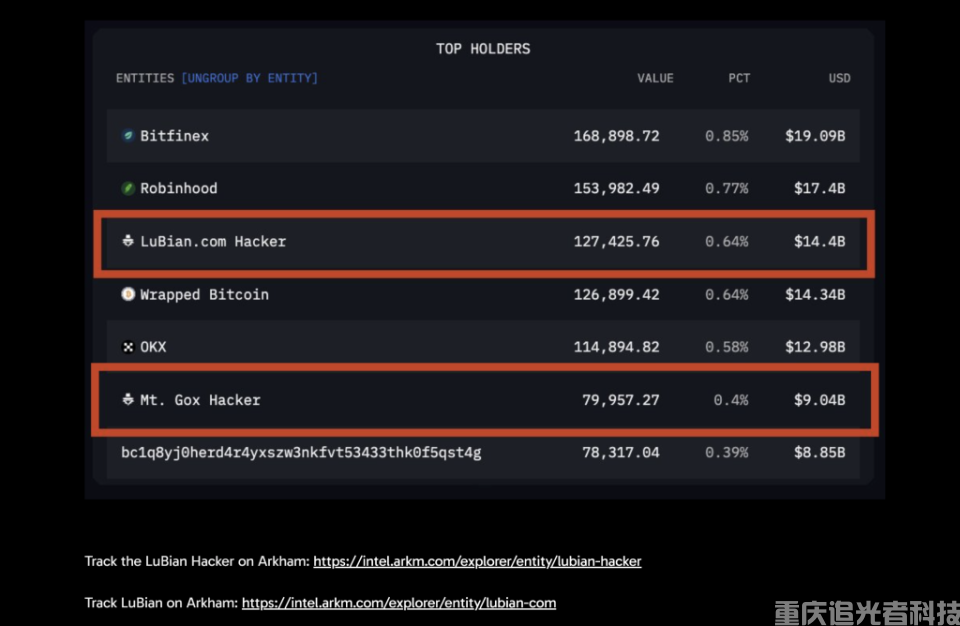Sort holders by VALUE column header
960x626 pixels.
[655, 78]
